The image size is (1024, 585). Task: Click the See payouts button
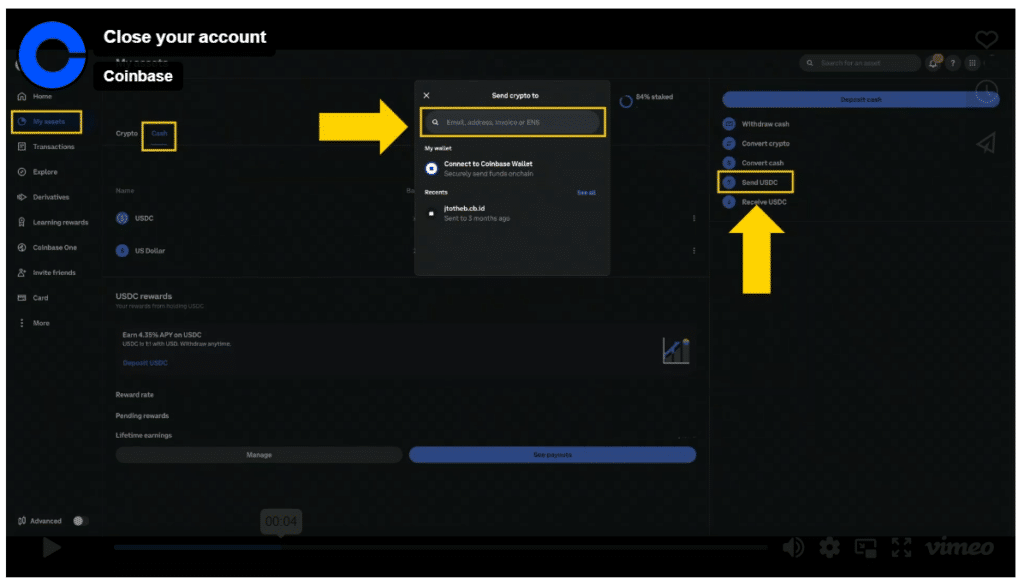(552, 455)
